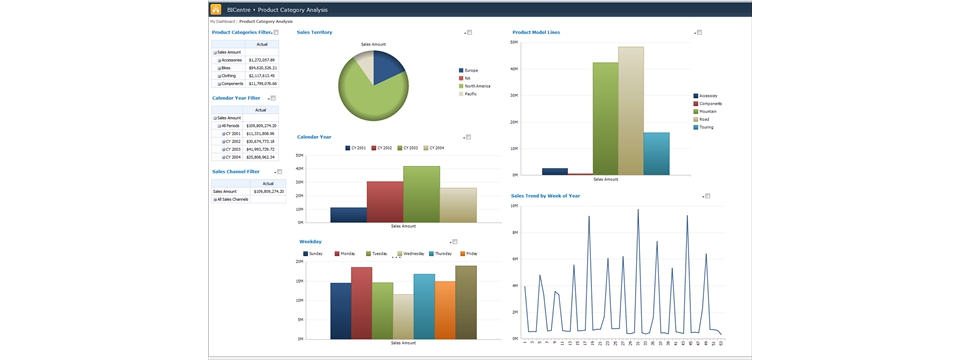The height and width of the screenshot is (360, 960).
Task: Click the tan Road bar in Product Model Lines
Action: (x=631, y=111)
